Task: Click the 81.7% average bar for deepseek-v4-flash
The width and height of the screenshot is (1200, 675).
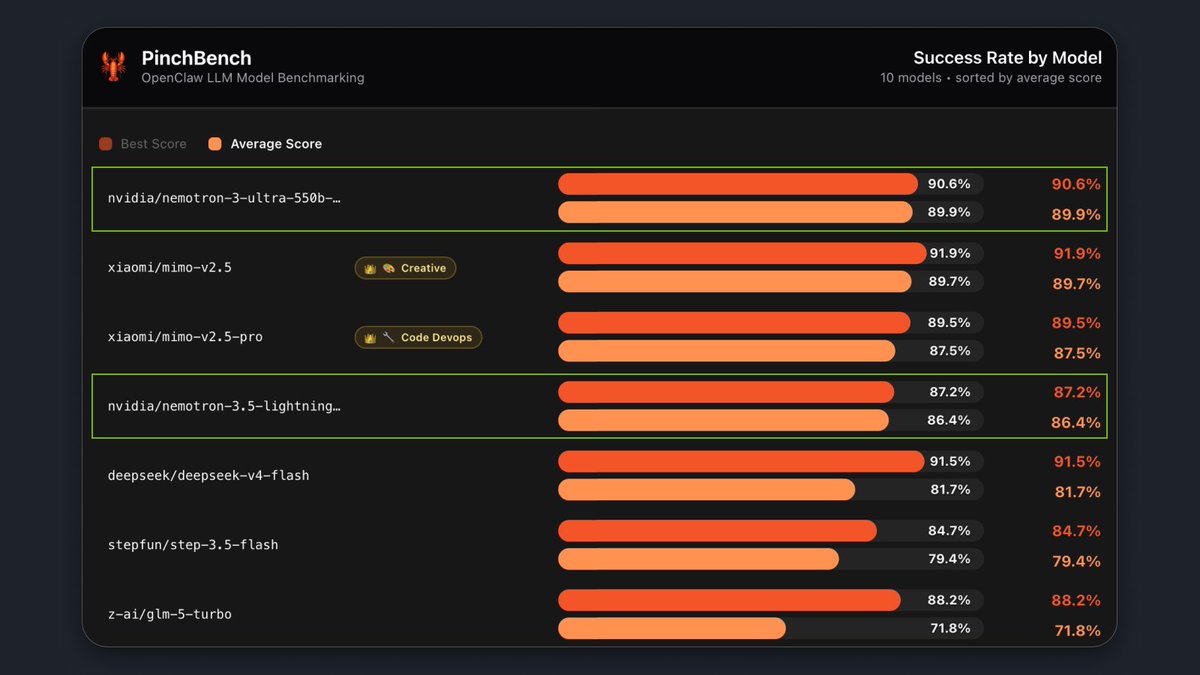Action: (707, 489)
